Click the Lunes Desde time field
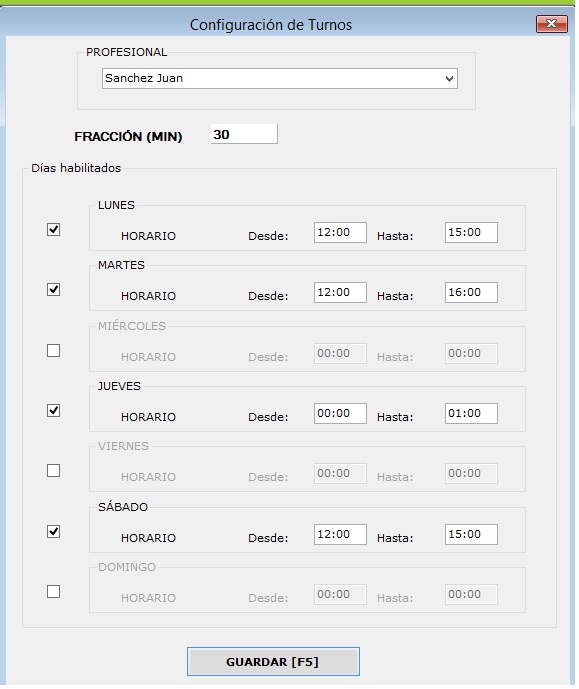Viewport: 579px width, 689px height. tap(340, 232)
